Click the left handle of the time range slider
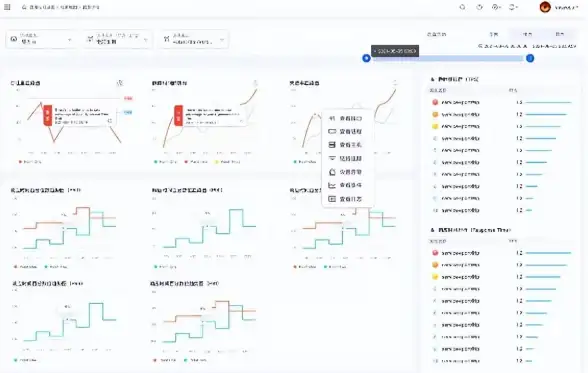This screenshot has height=373, width=588. pos(366,58)
